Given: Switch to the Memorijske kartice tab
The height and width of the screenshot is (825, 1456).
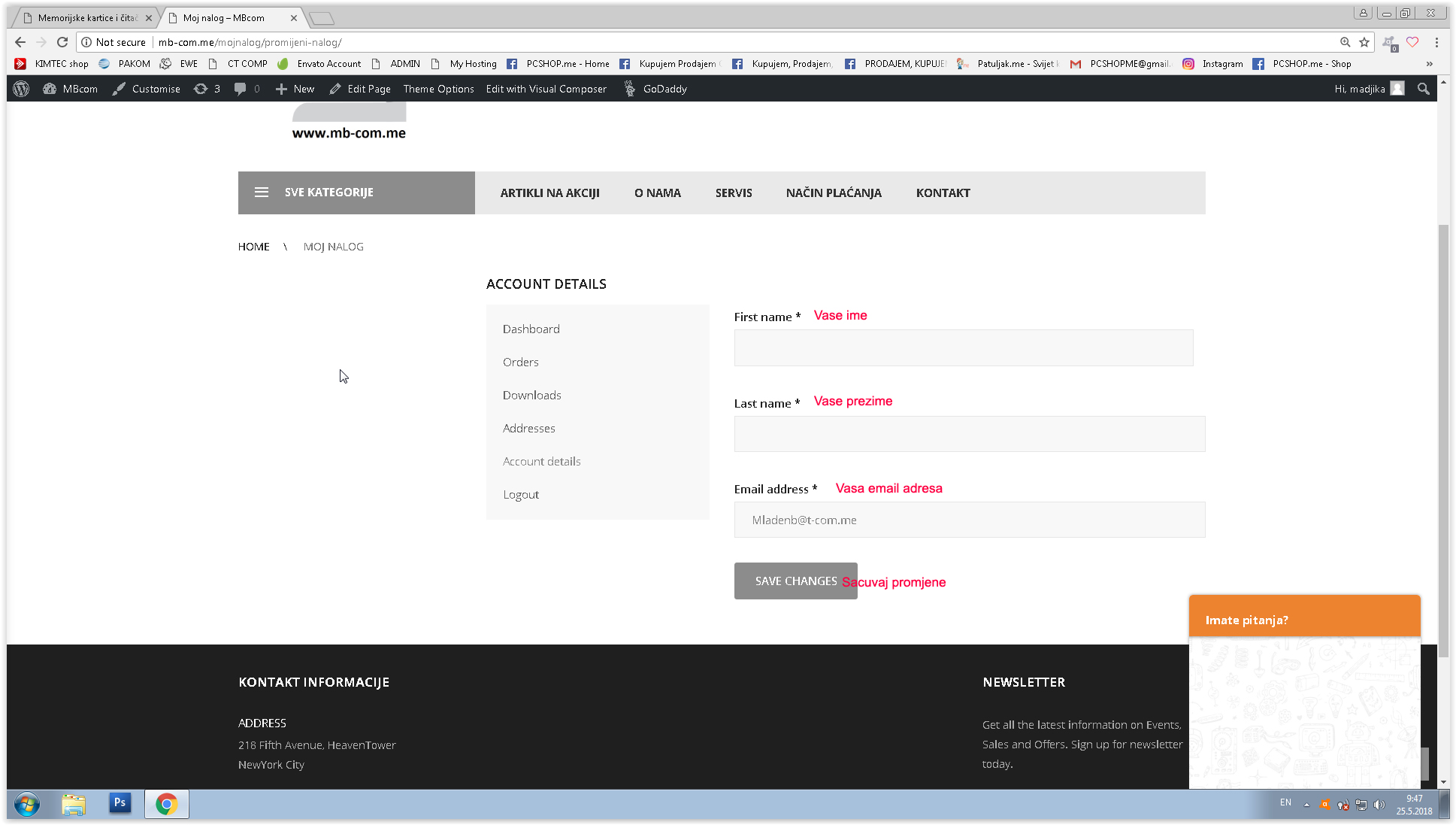Looking at the screenshot, I should (87, 17).
